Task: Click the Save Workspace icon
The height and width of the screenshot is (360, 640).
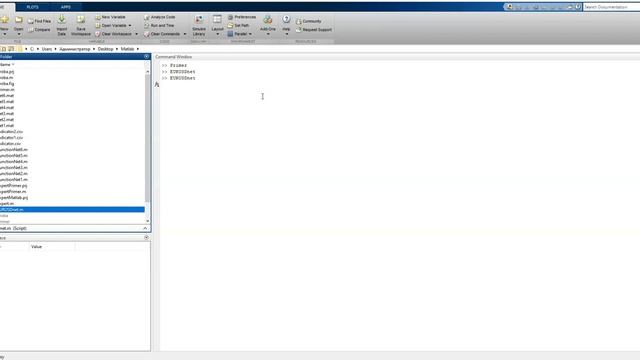Action: tap(81, 19)
